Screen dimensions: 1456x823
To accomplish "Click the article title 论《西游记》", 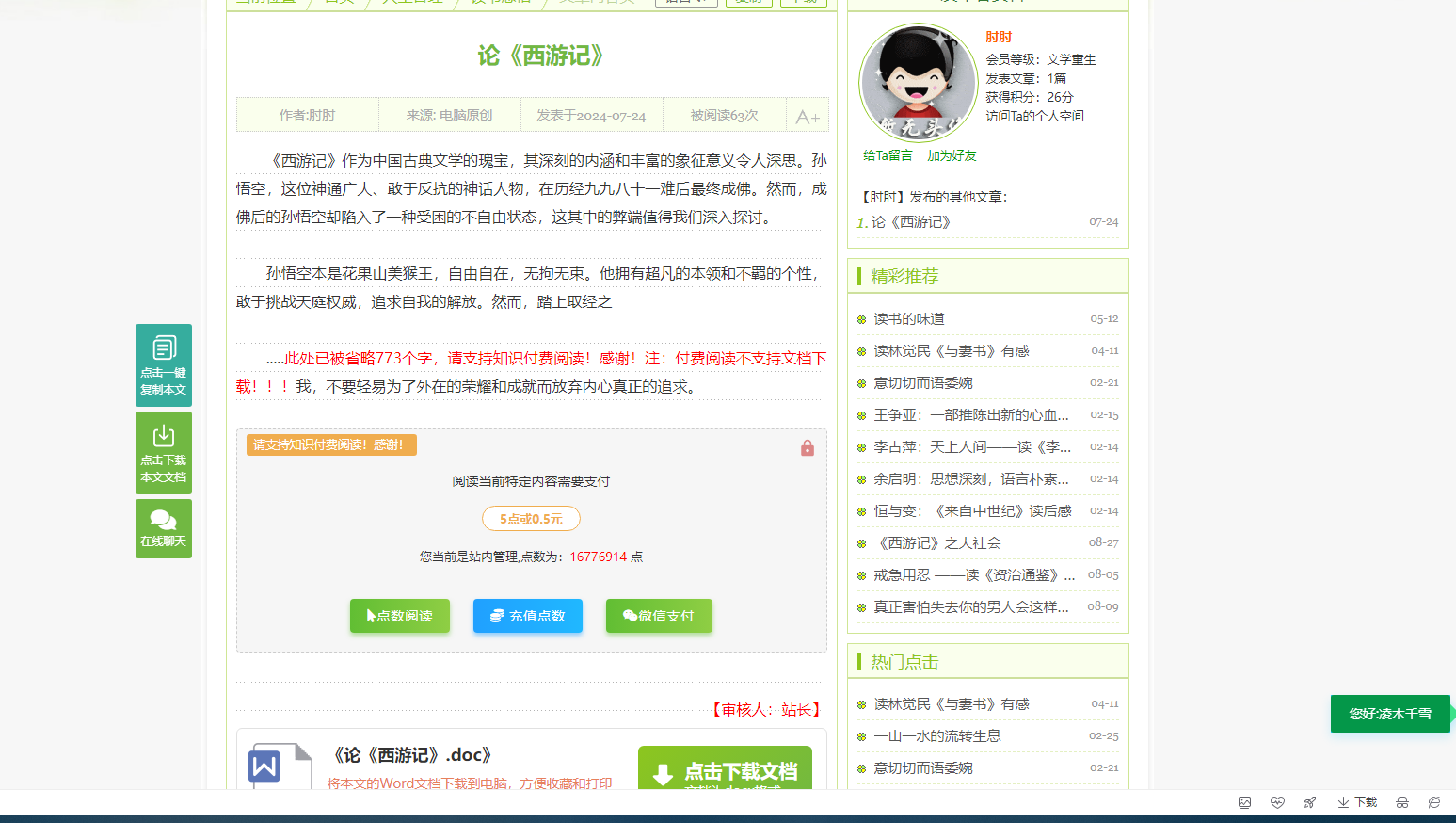I will click(540, 56).
